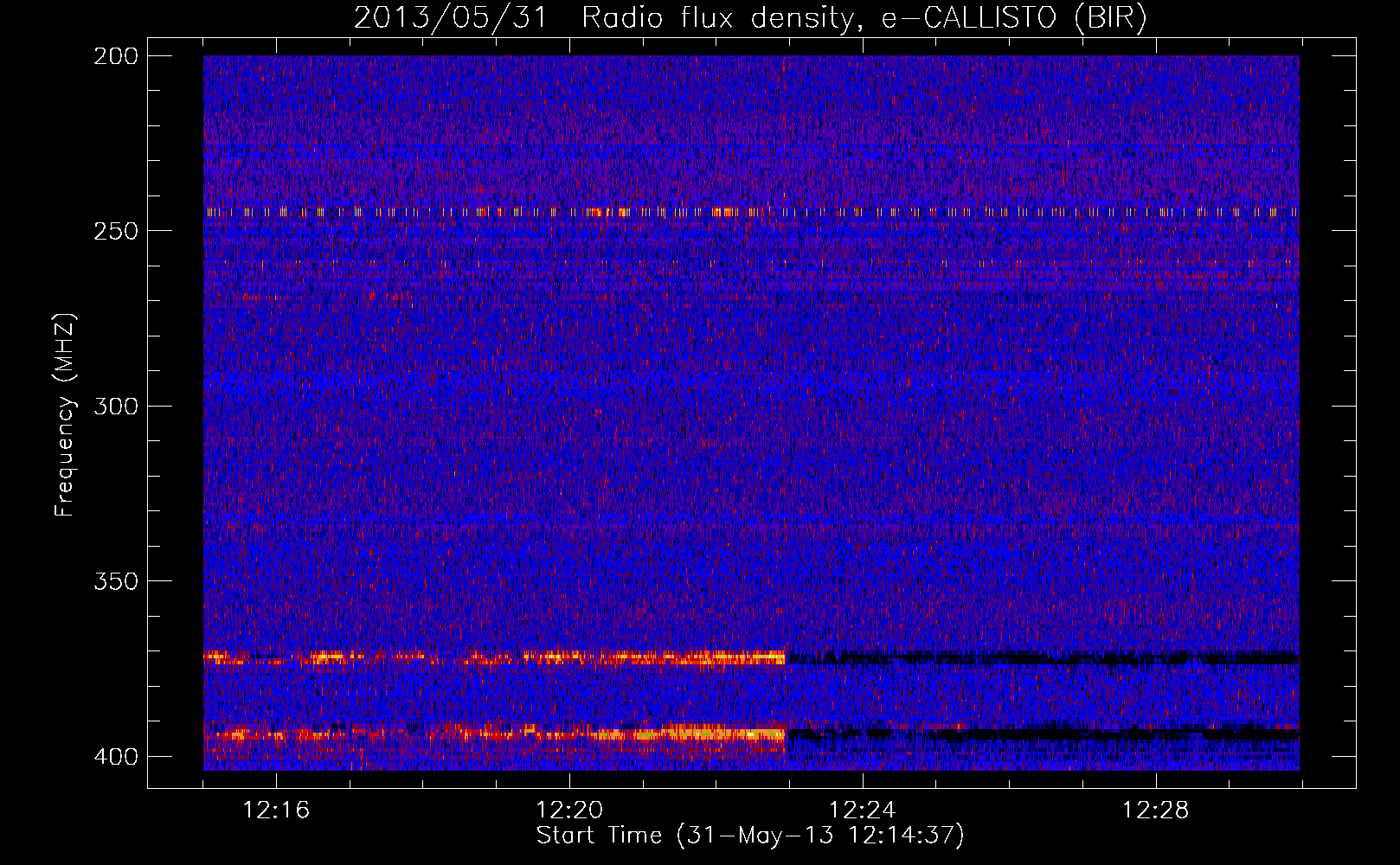Viewport: 1400px width, 865px height.
Task: Click the 350 frequency tick label
Action: (116, 581)
